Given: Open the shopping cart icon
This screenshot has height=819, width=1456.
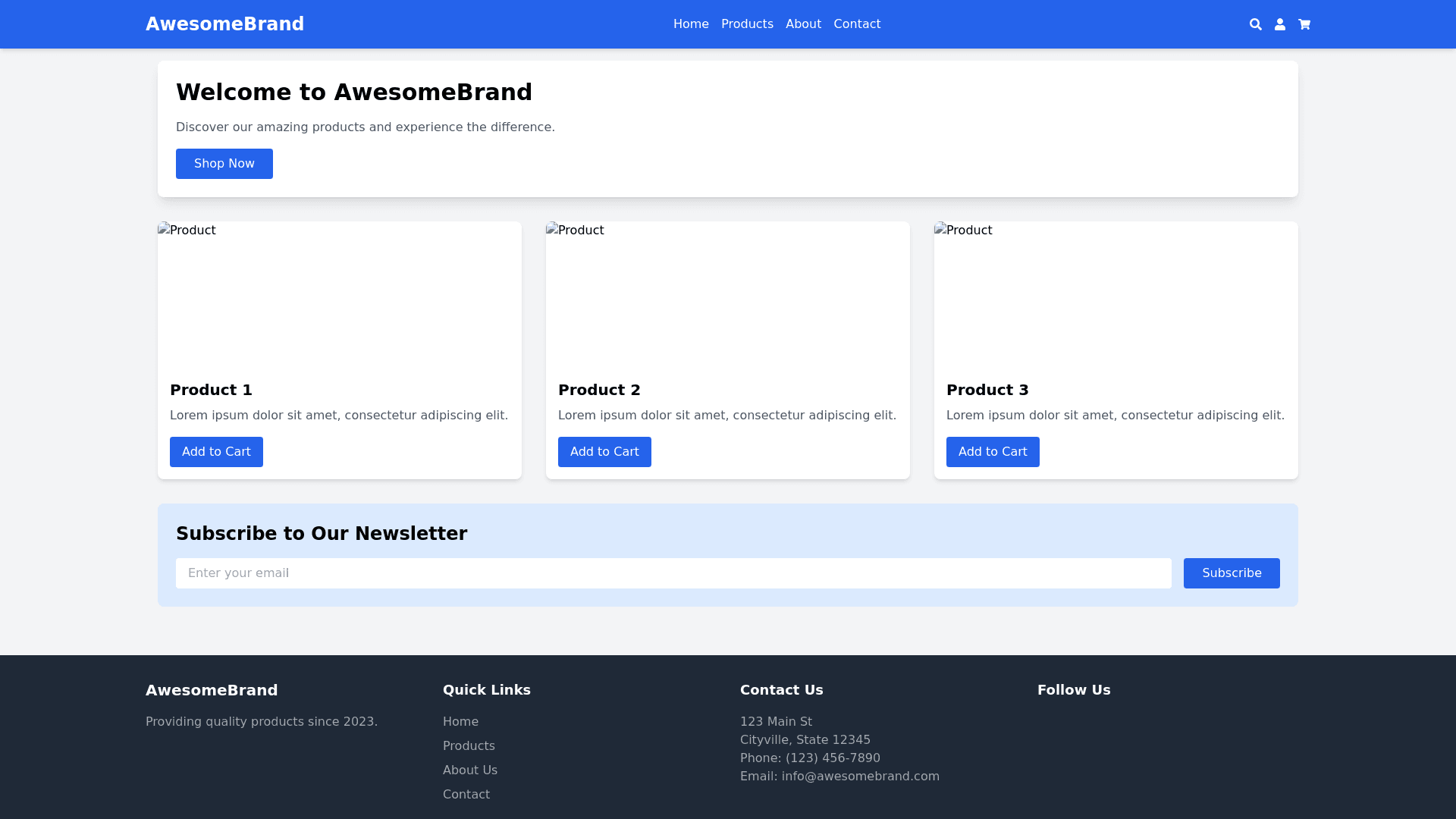Looking at the screenshot, I should coord(1304,24).
